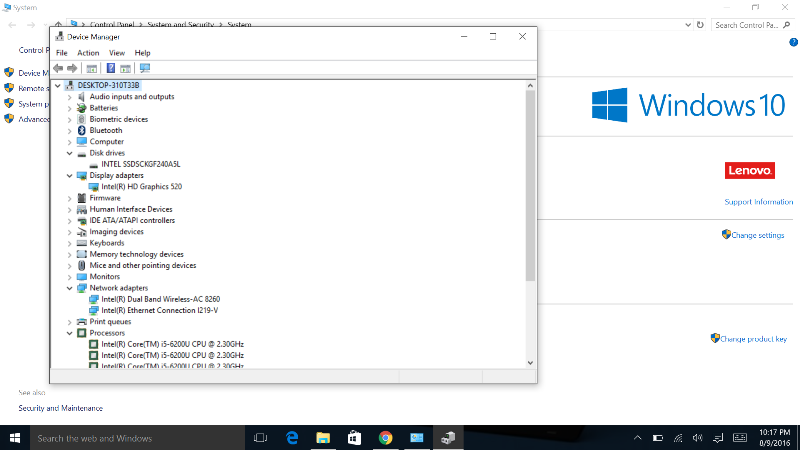Open Properties via the toolbar properties icon
This screenshot has width=800, height=450.
pyautogui.click(x=92, y=68)
